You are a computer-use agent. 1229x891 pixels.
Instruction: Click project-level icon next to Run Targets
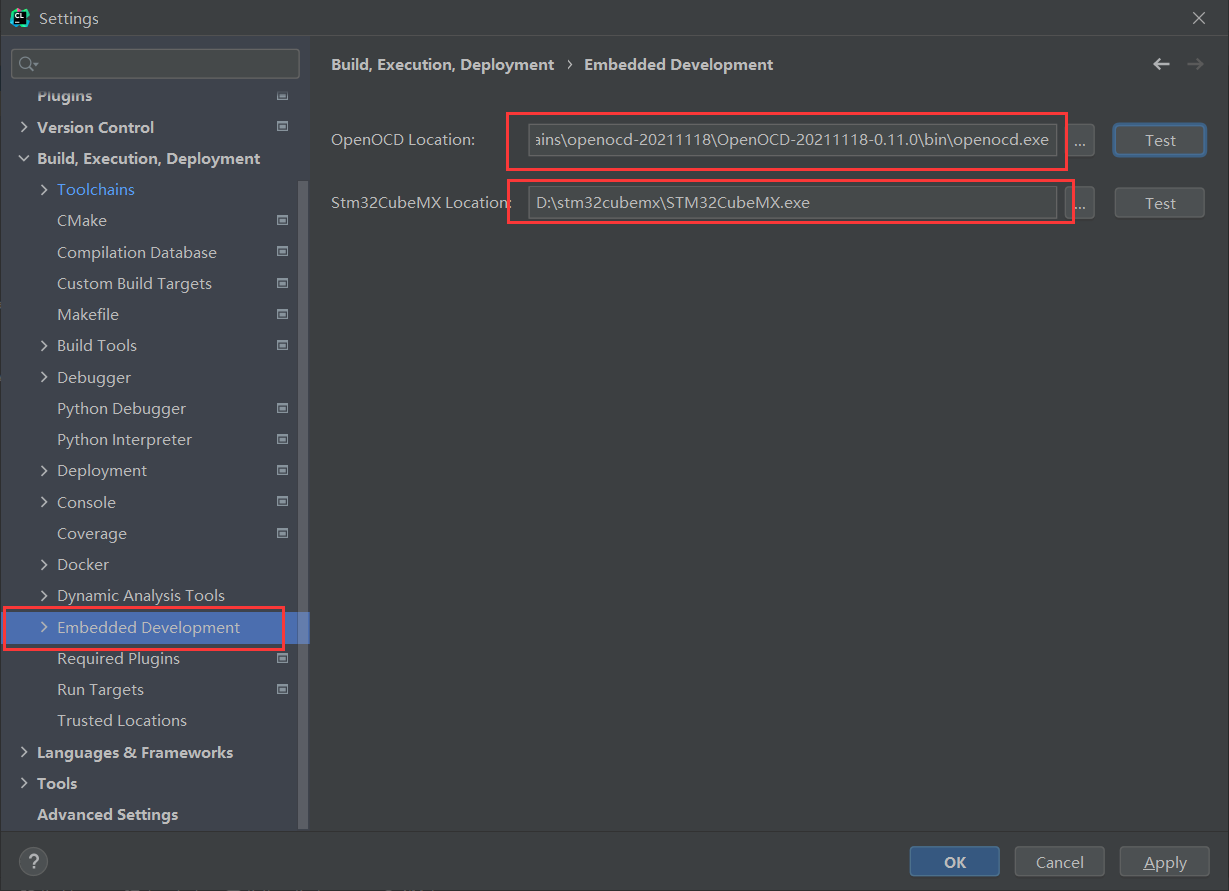[282, 689]
